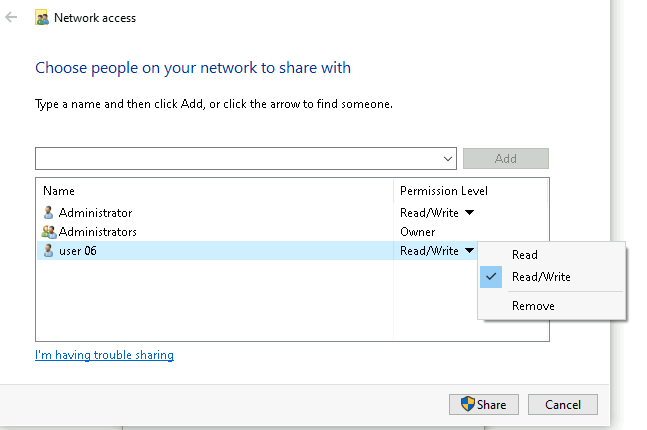This screenshot has height=430, width=647.
Task: Click the Share button
Action: tap(484, 404)
